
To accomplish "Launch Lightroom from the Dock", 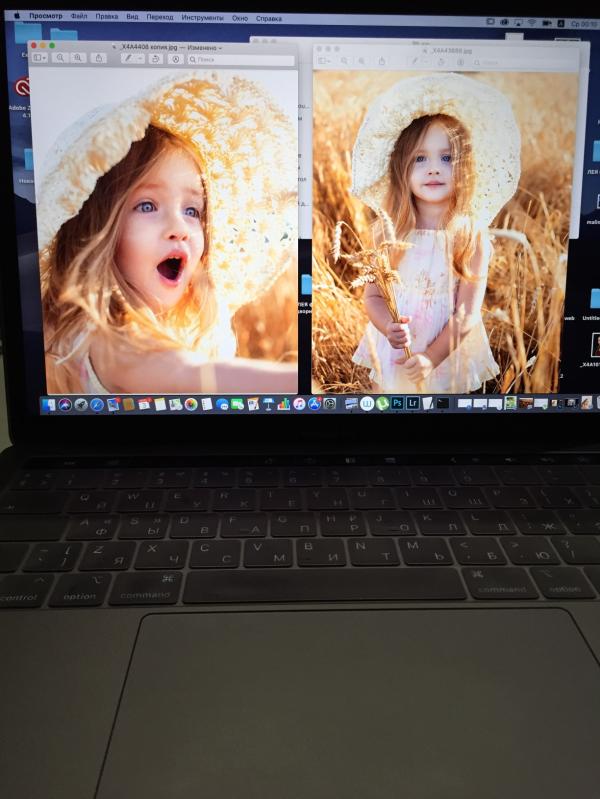I will click(413, 403).
